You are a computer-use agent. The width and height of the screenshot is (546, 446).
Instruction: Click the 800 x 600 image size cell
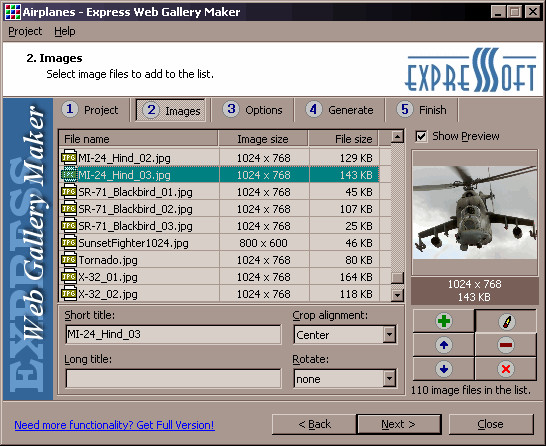tap(264, 243)
